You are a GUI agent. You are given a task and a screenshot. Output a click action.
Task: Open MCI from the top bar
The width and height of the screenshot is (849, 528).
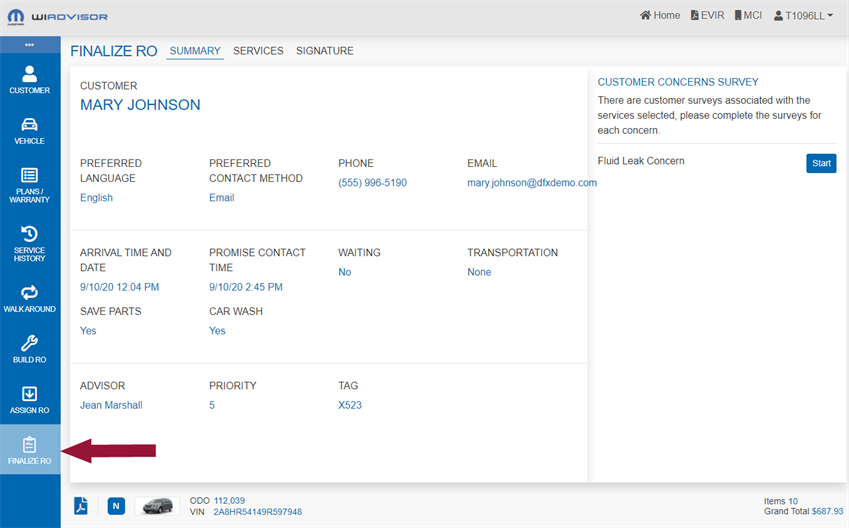click(x=748, y=15)
